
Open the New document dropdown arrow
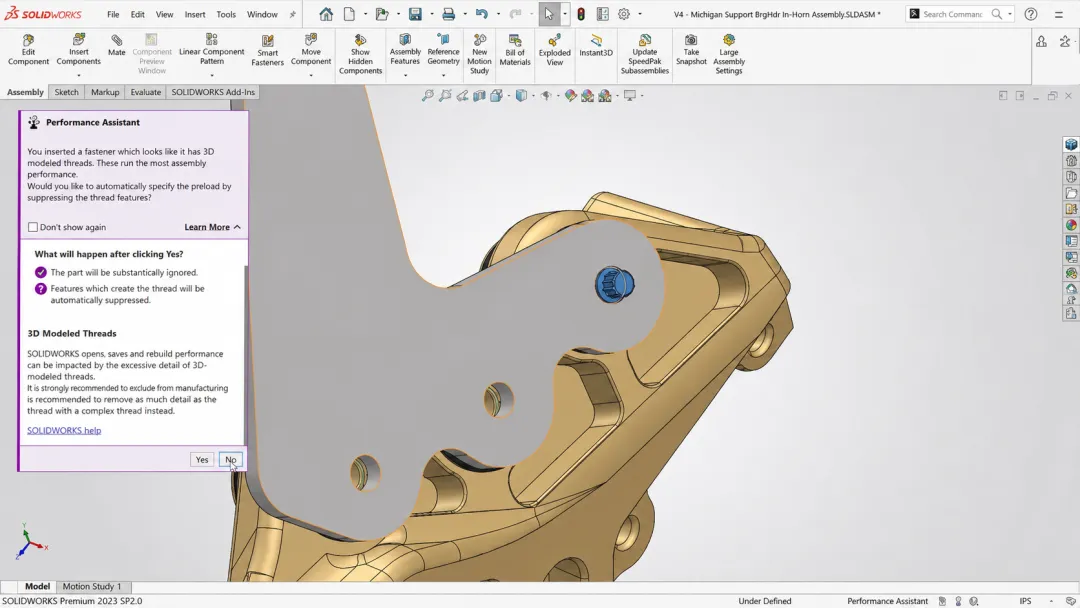coord(365,14)
